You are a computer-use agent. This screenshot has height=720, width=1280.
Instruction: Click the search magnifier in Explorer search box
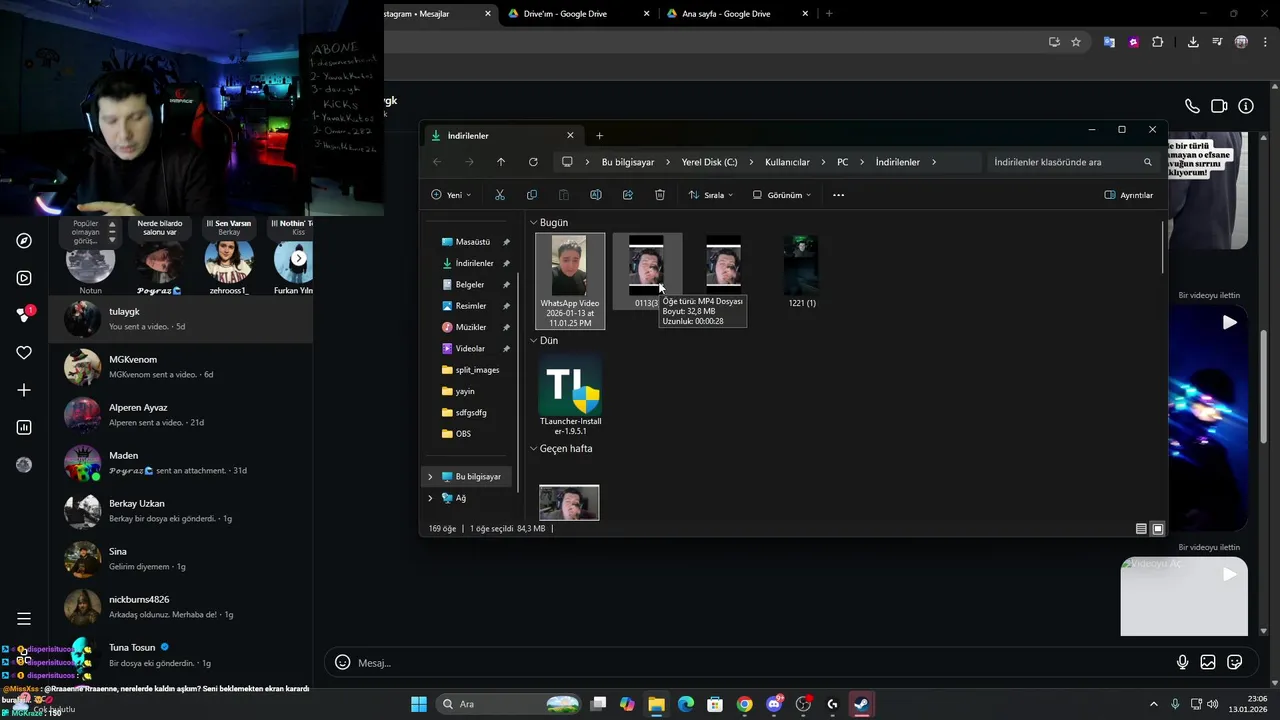[1148, 162]
